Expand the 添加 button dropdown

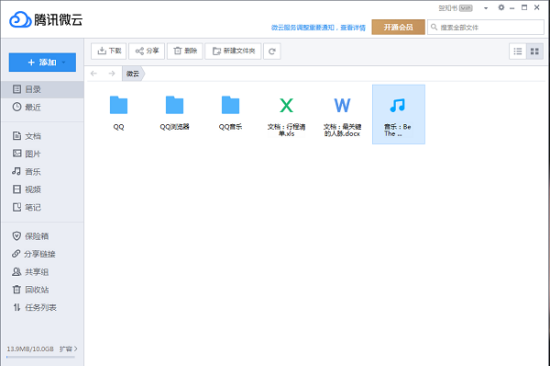(64, 62)
